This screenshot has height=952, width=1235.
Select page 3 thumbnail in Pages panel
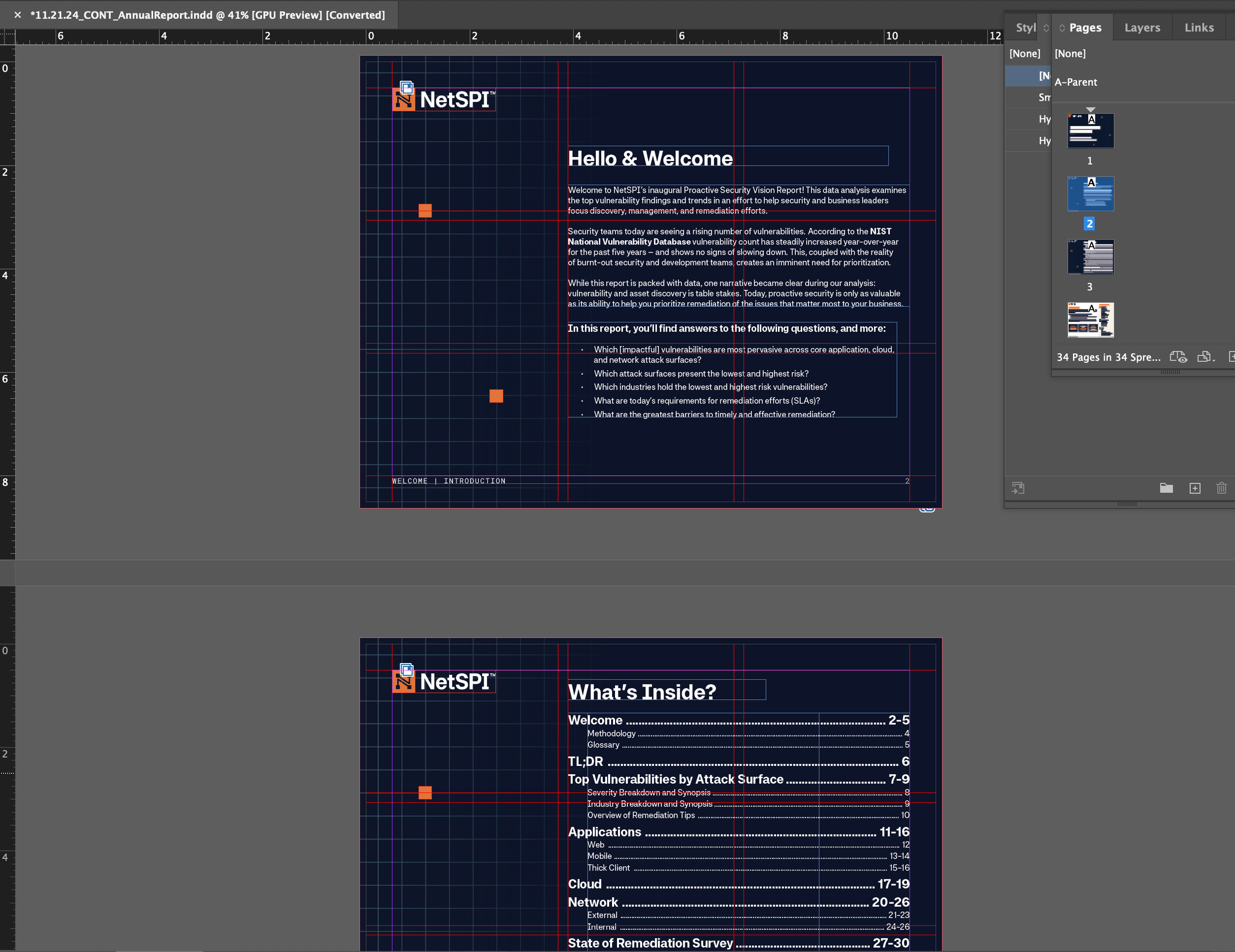coord(1090,257)
